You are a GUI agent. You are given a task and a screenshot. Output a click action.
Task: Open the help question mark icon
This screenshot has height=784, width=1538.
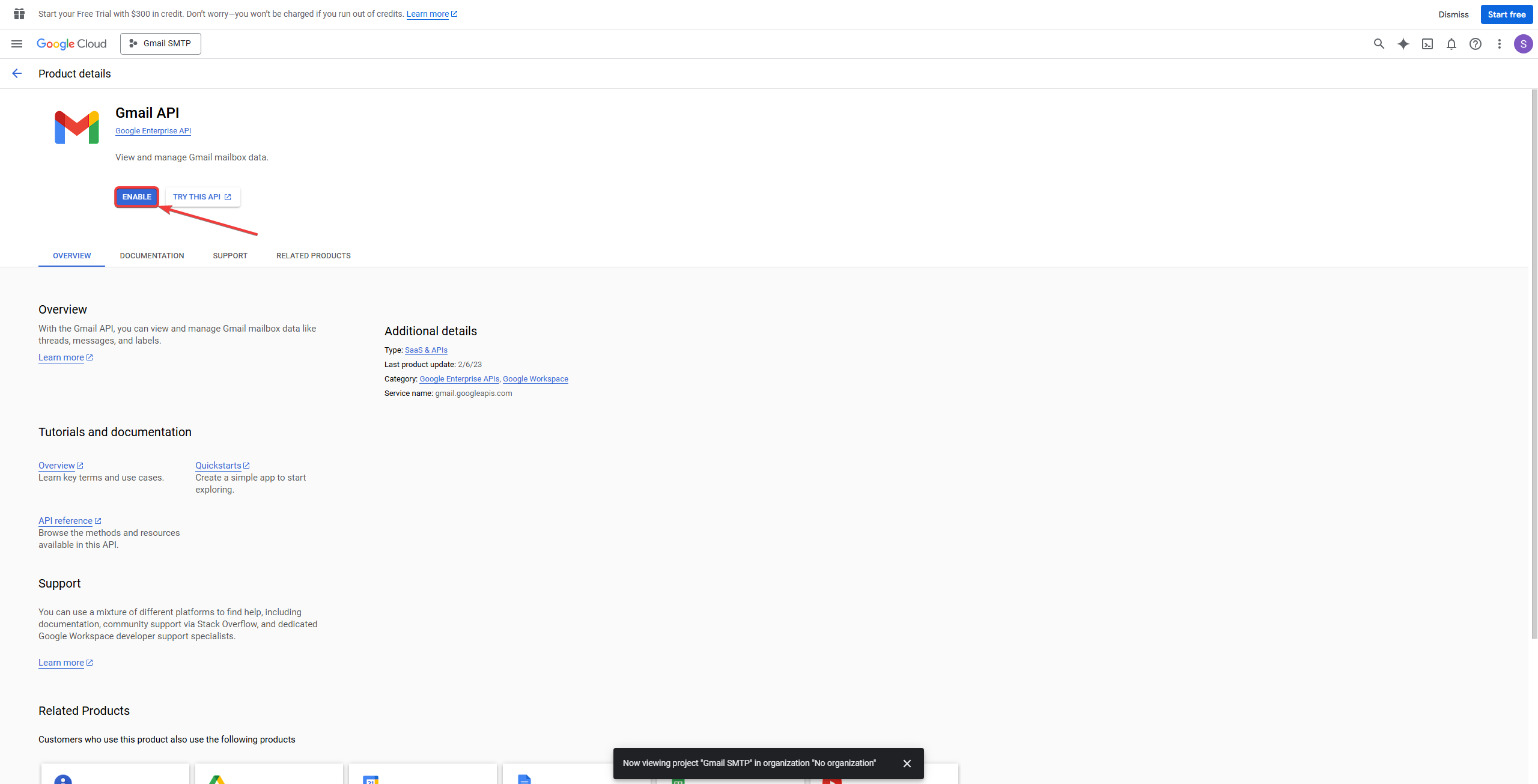click(1475, 44)
